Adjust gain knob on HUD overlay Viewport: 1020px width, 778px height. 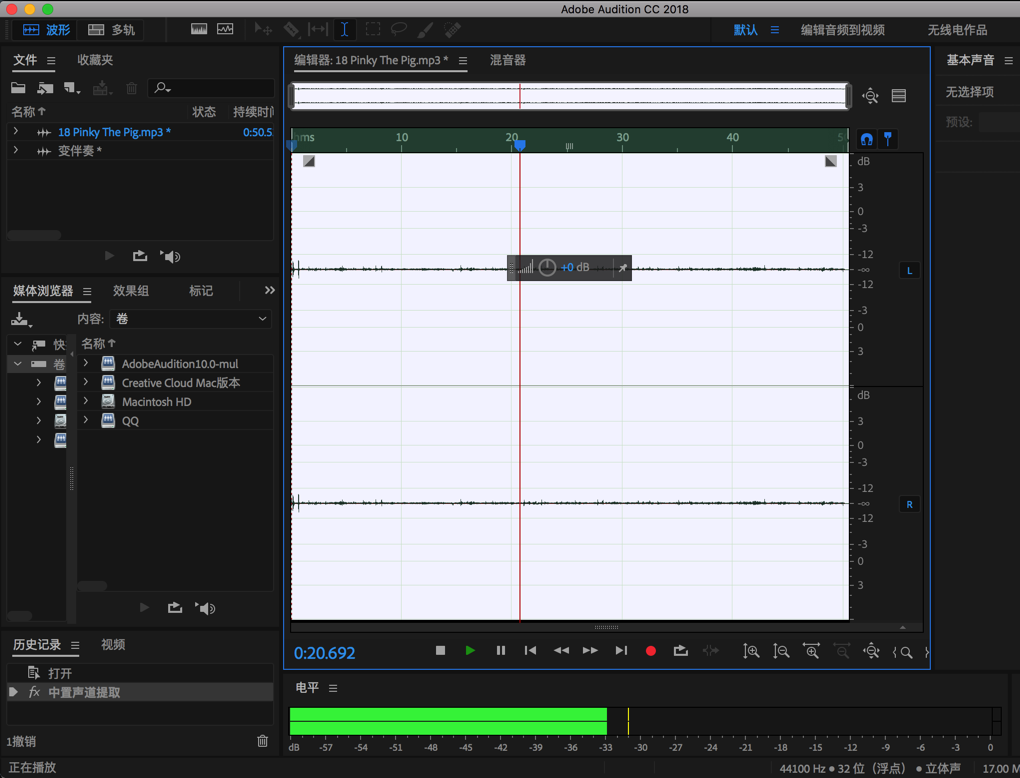pyautogui.click(x=547, y=267)
